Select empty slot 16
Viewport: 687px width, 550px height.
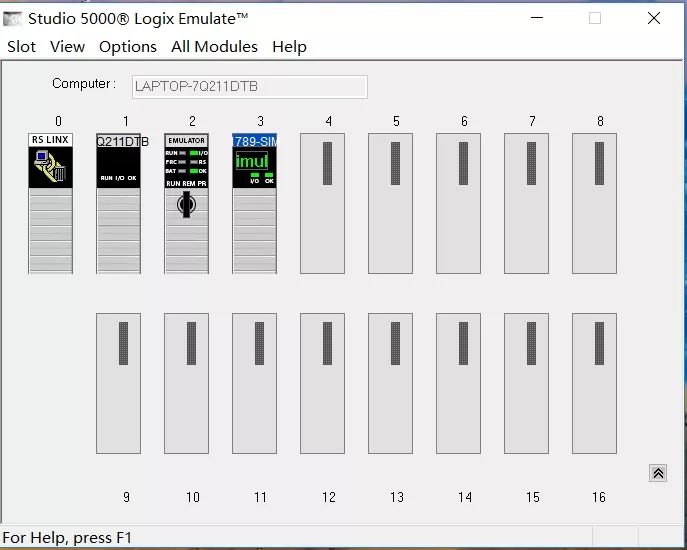click(x=594, y=383)
